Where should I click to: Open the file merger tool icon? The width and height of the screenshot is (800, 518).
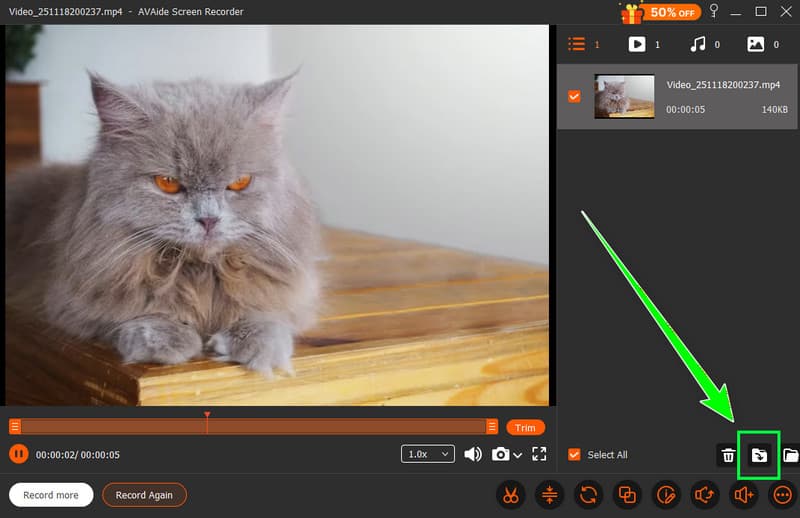[x=627, y=495]
